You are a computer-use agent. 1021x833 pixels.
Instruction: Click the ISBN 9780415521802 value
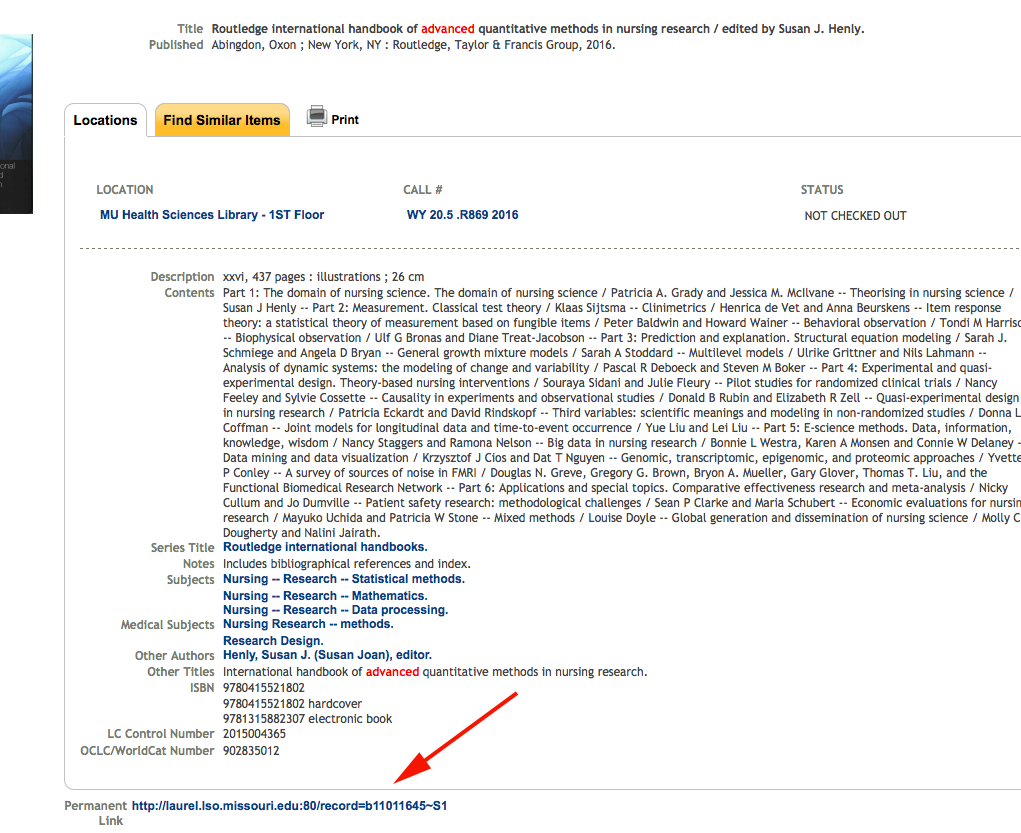[264, 687]
